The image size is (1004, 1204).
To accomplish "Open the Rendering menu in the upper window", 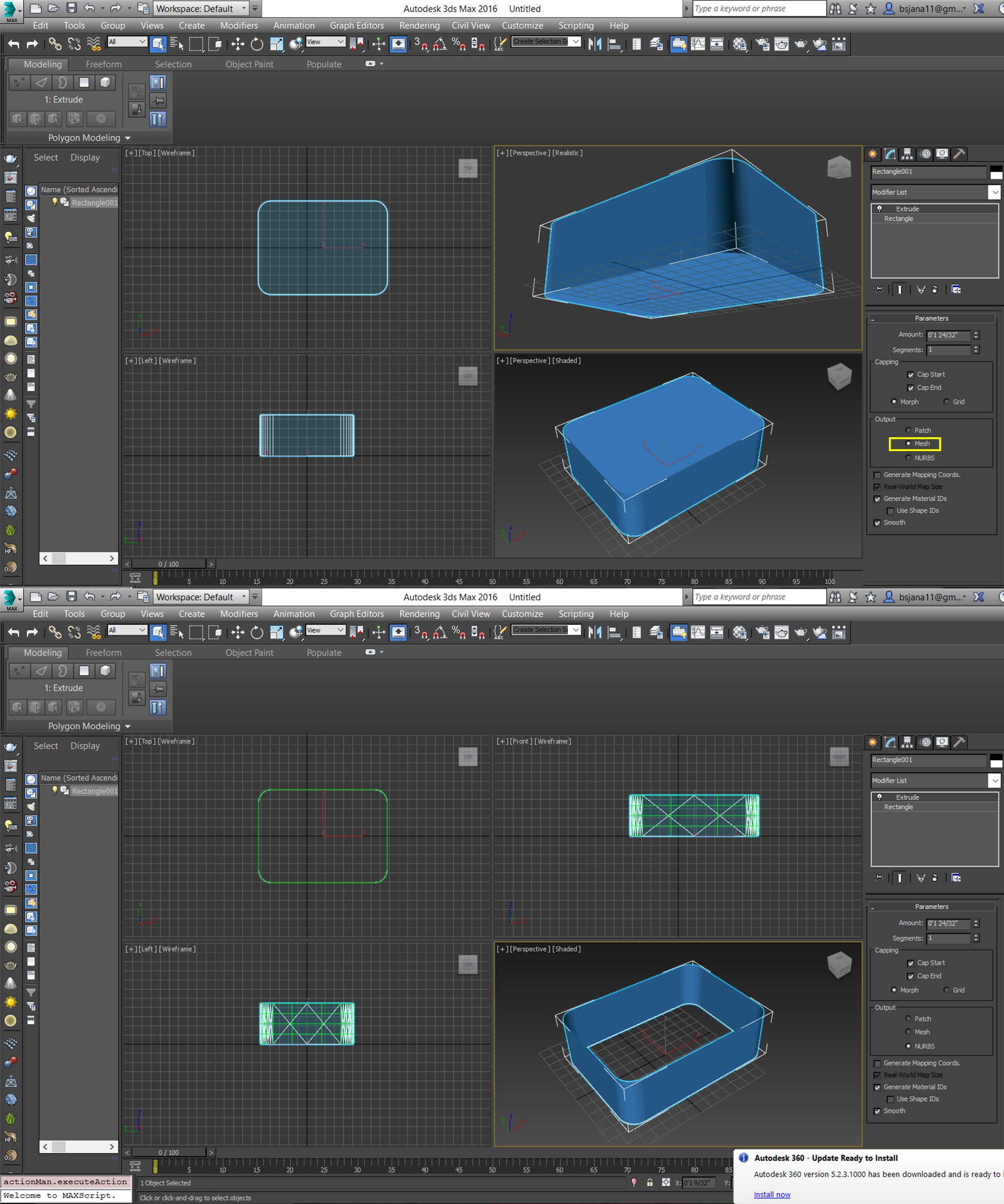I will [x=419, y=25].
